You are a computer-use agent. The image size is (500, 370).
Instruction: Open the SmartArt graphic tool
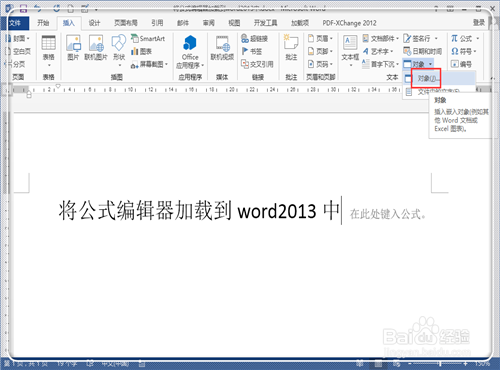pyautogui.click(x=148, y=38)
